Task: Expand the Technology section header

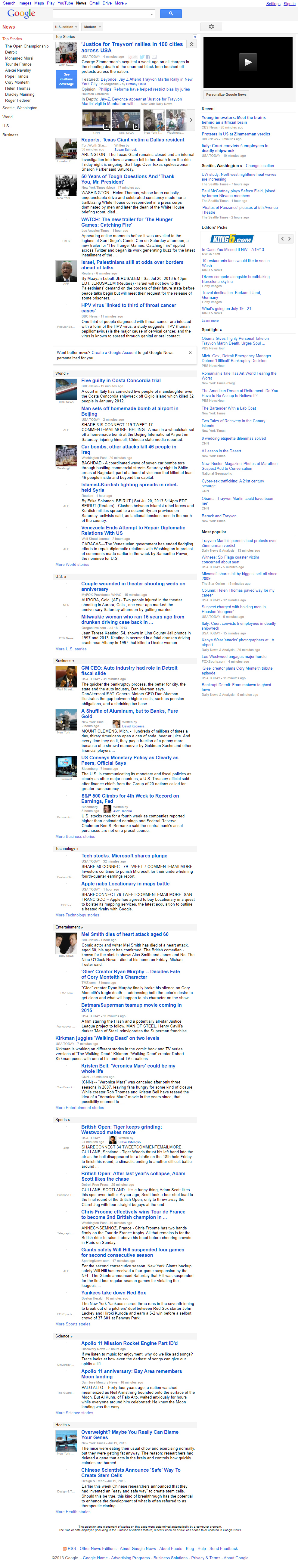Action: (x=67, y=848)
